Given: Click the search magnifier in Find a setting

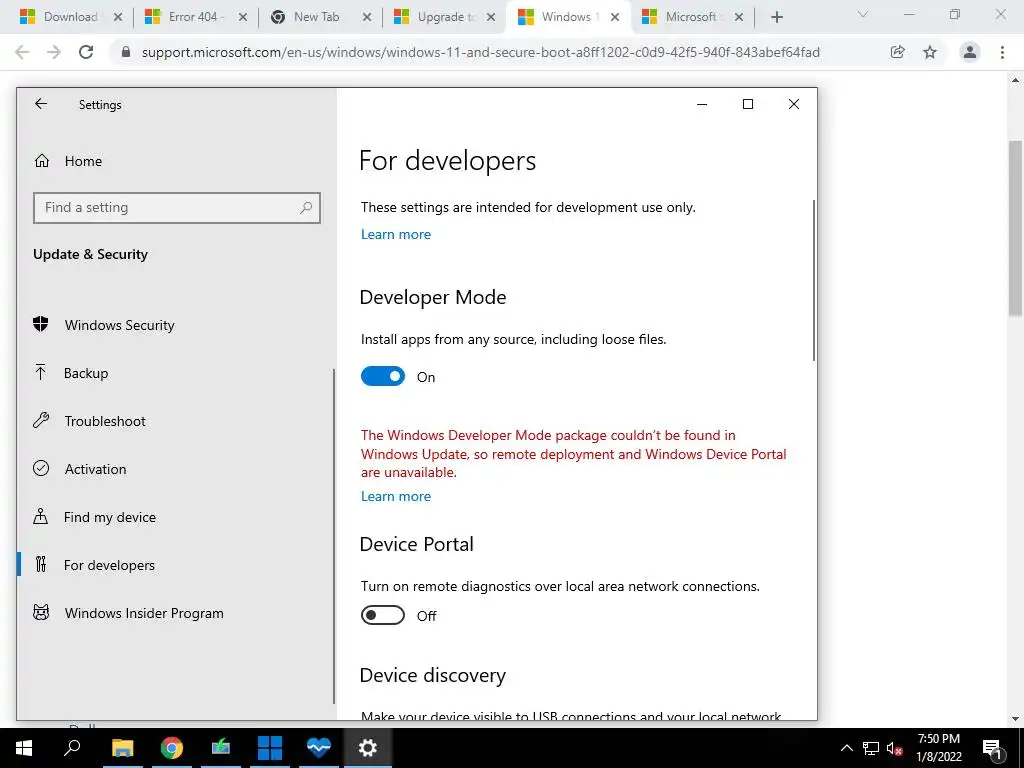Looking at the screenshot, I should pos(306,208).
